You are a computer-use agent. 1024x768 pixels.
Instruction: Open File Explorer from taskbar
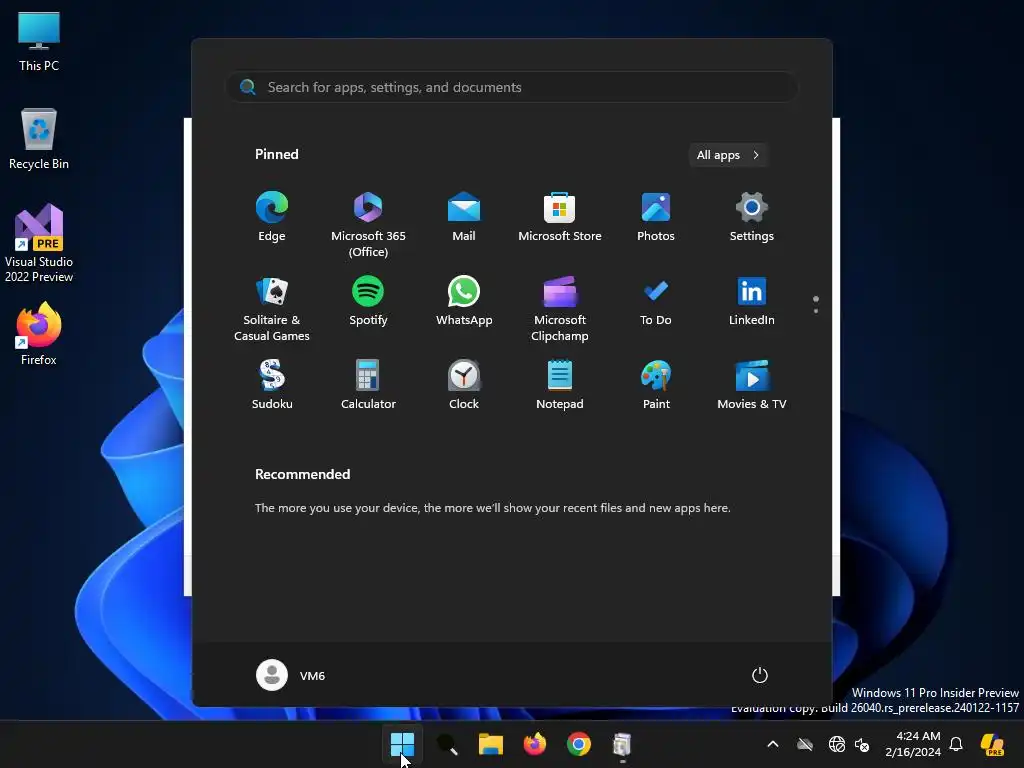coord(490,744)
